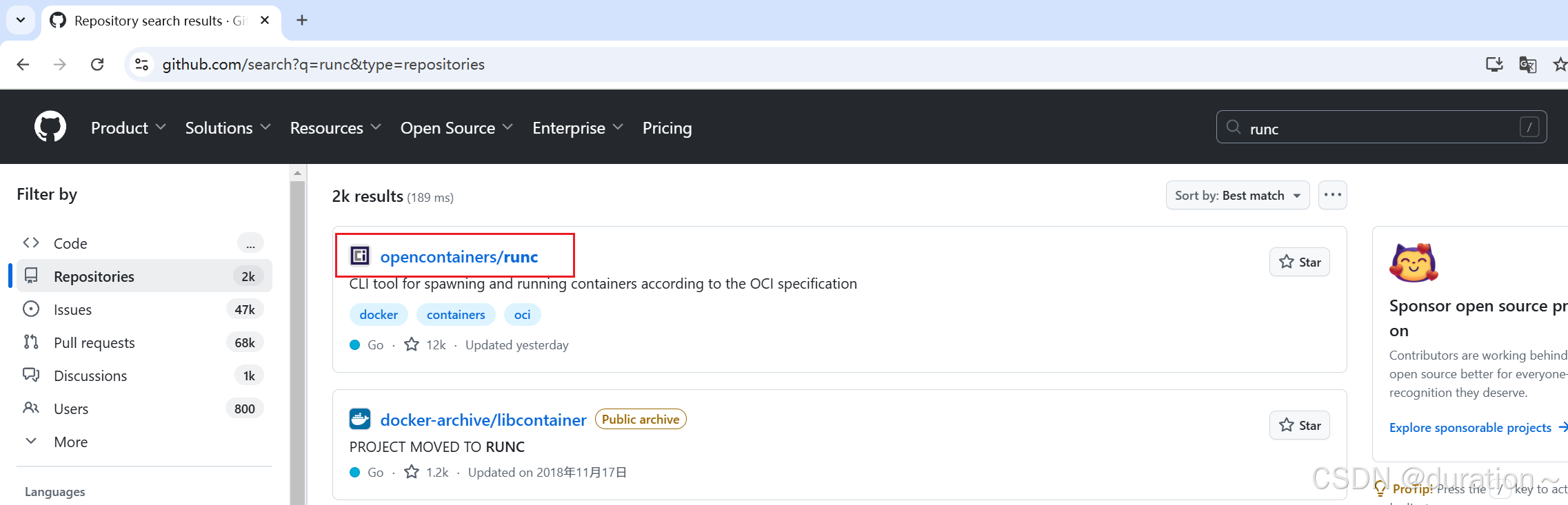Expand the Enterprise menu
This screenshot has width=1568, height=505.
[x=578, y=127]
